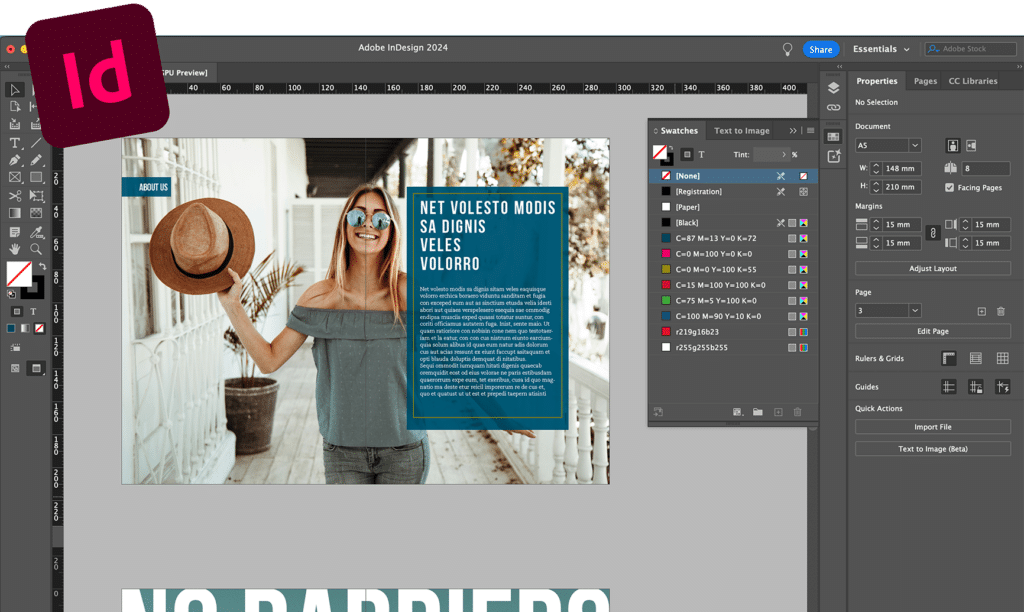Viewport: 1024px width, 612px height.
Task: Click the Adjust Layout button
Action: [x=933, y=268]
